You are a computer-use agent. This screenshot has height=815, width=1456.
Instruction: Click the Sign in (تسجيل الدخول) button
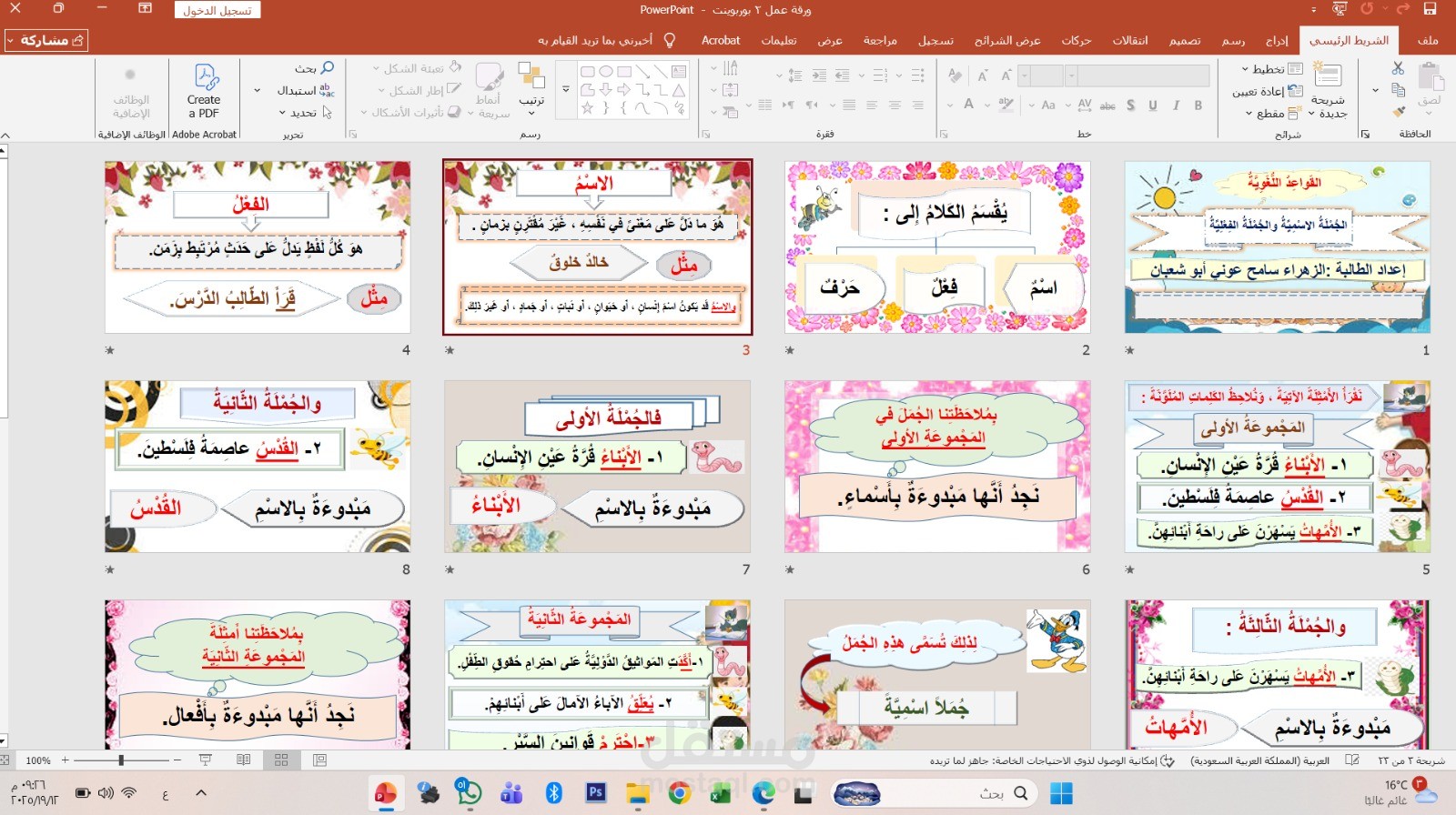tap(217, 10)
